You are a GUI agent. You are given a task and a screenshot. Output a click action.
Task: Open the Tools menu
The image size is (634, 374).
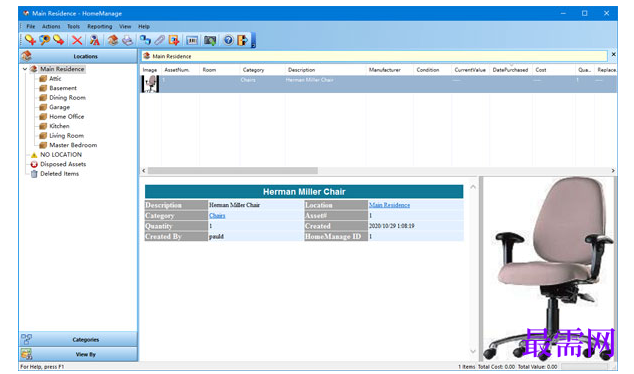pos(73,26)
